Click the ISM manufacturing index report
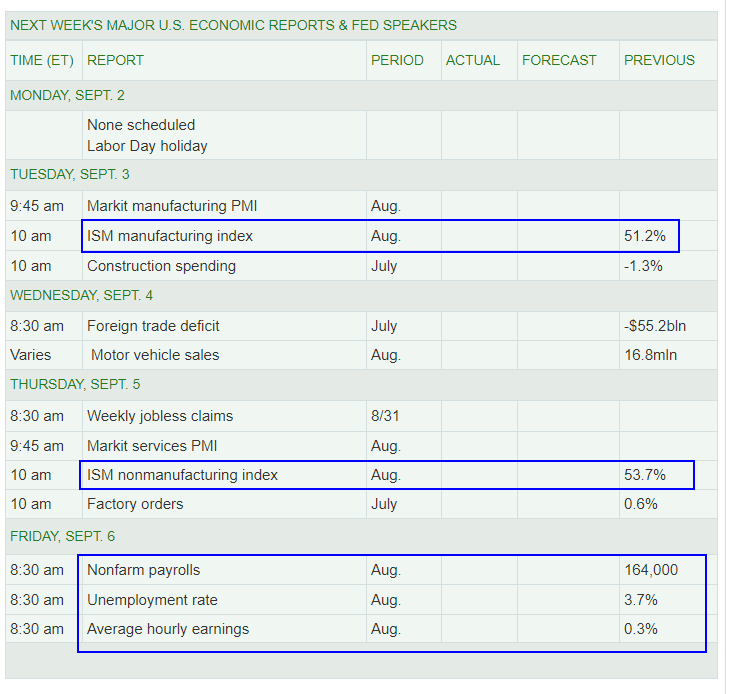 pyautogui.click(x=170, y=236)
